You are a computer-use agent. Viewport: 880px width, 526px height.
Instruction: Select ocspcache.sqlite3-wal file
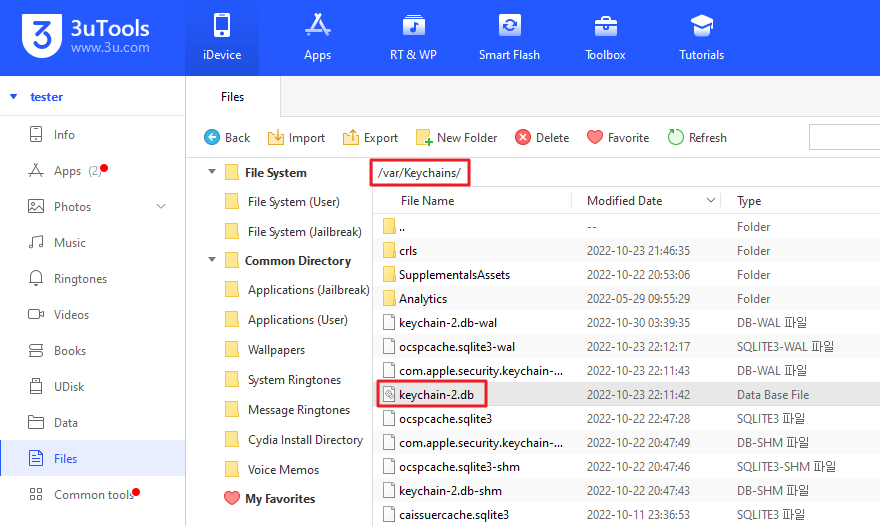click(626, 347)
